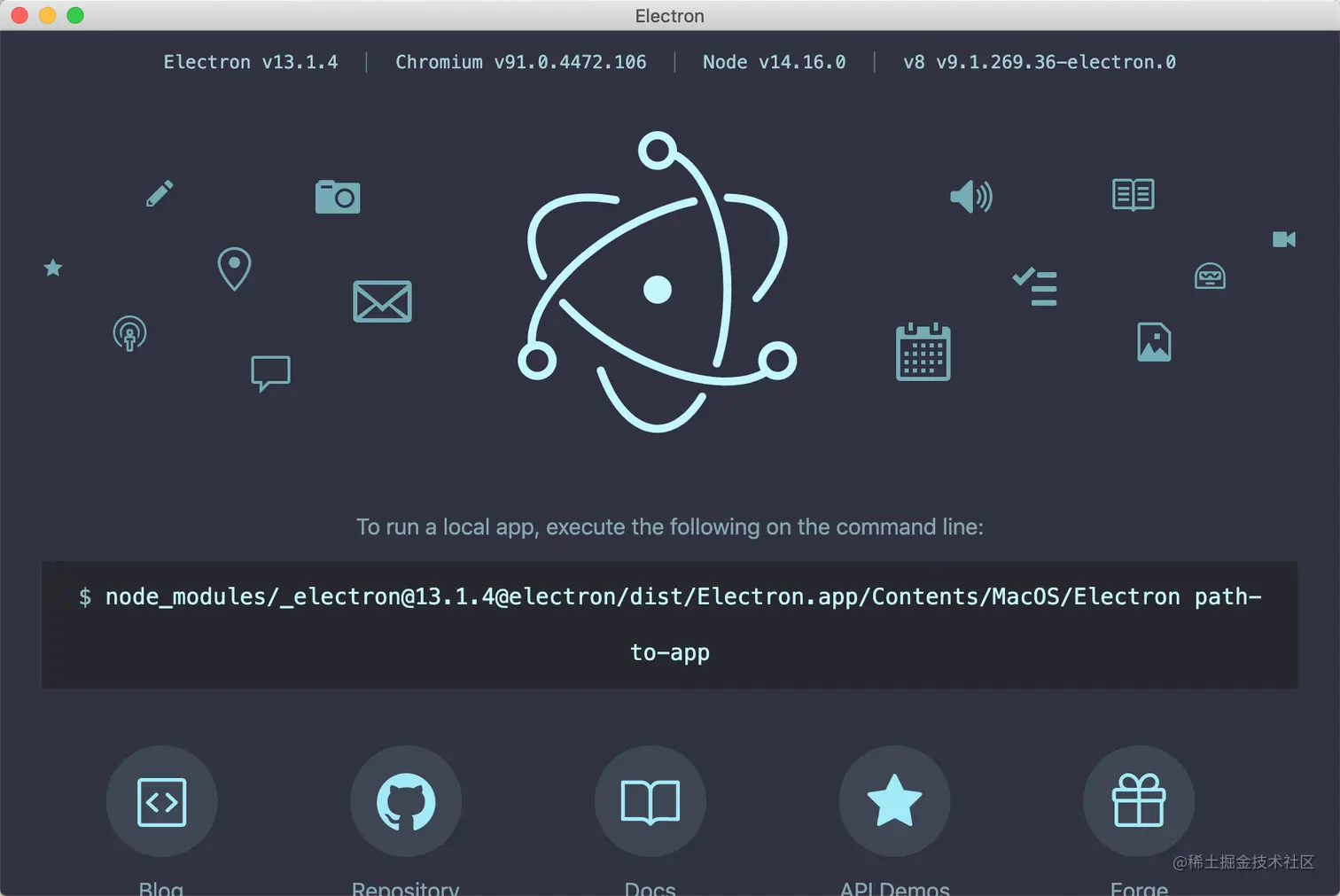Click the Chromium v91.0.4472.106 version text
This screenshot has width=1340, height=896.
click(521, 62)
